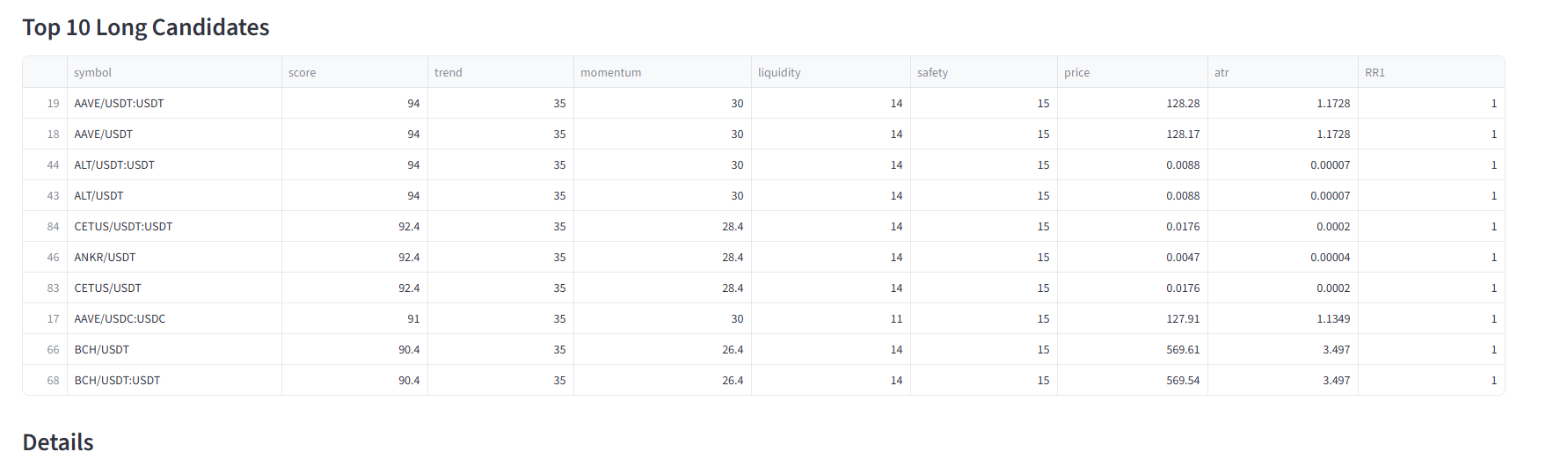Viewport: 1568px width, 459px height.
Task: Sort table by the symbol column header
Action: click(x=93, y=72)
